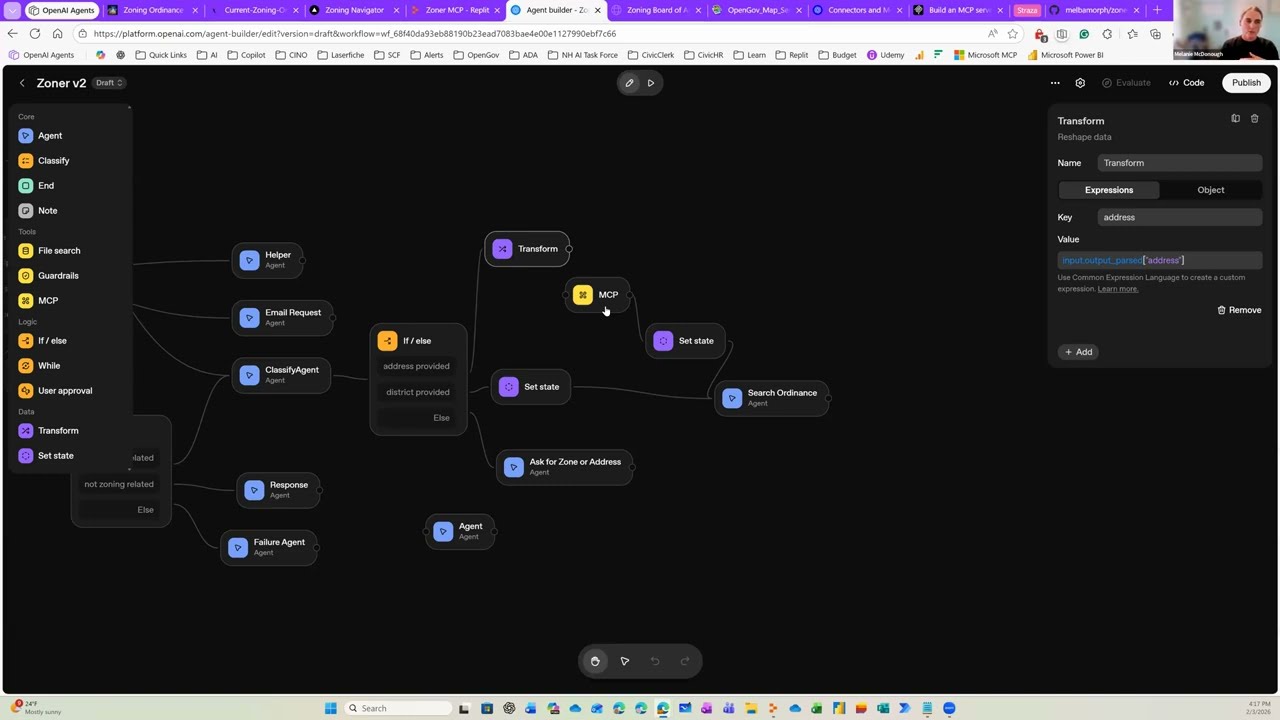Add a new expression entry

coord(1078,352)
